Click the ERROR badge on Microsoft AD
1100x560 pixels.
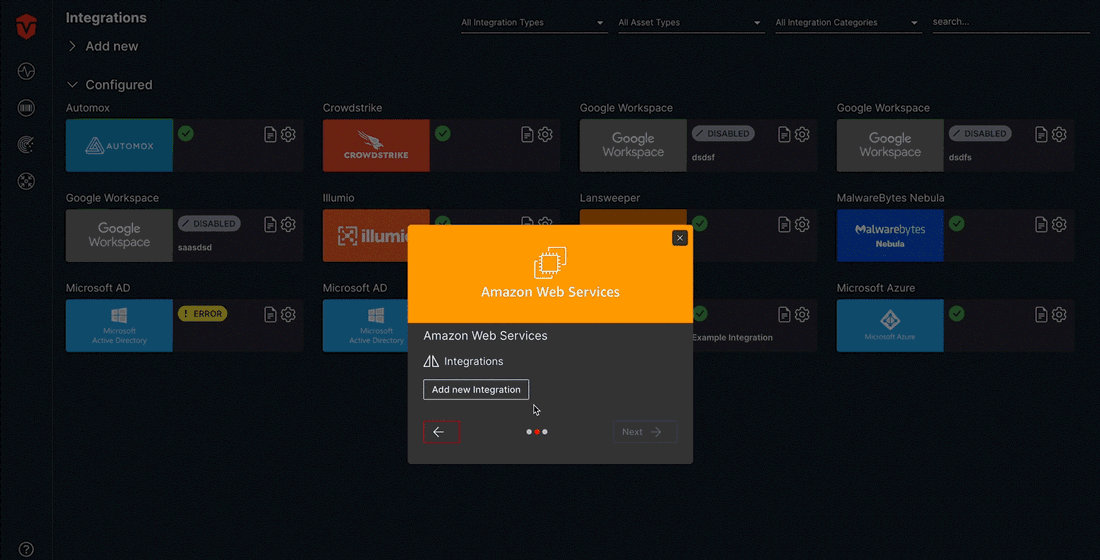point(203,314)
